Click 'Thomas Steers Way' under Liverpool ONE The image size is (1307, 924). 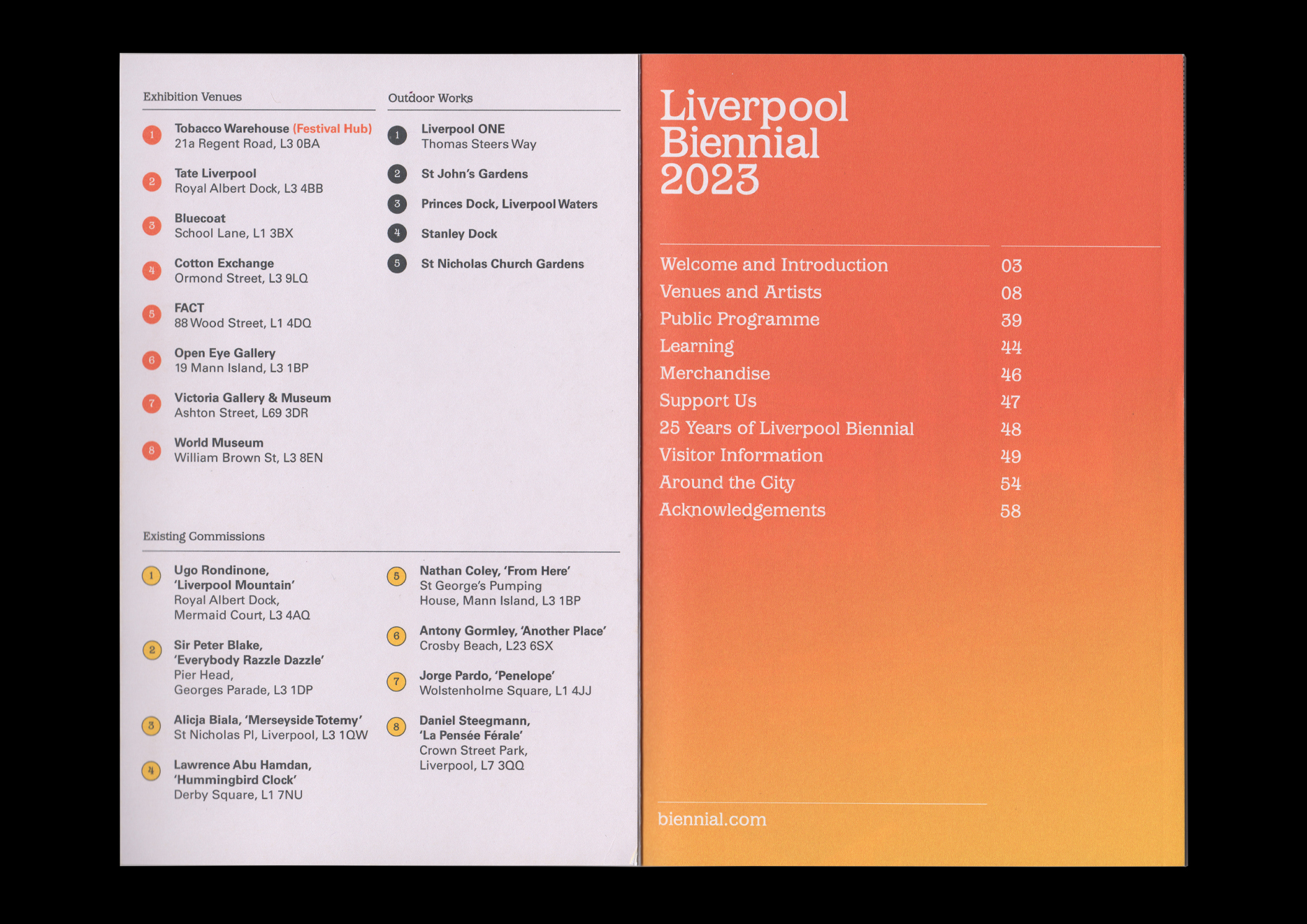[479, 144]
